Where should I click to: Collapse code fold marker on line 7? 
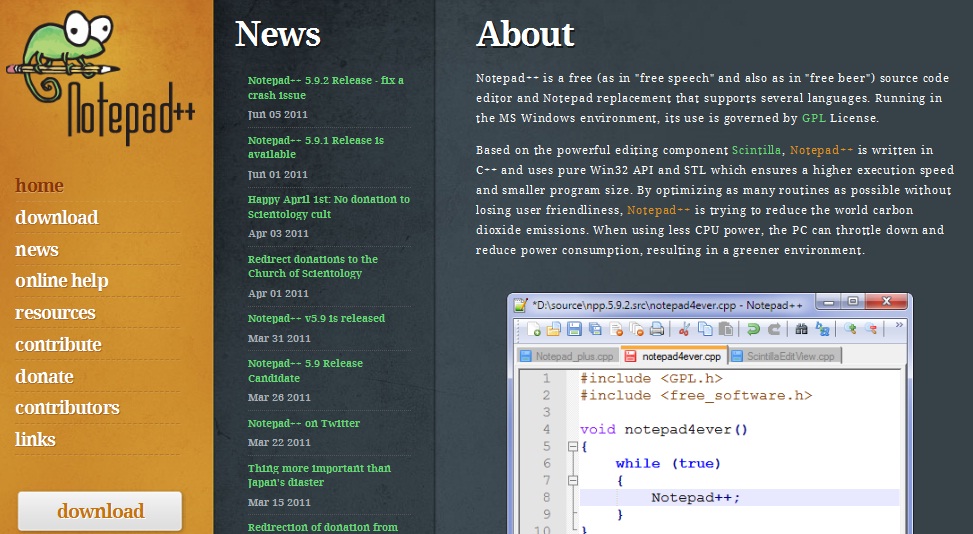pyautogui.click(x=573, y=480)
